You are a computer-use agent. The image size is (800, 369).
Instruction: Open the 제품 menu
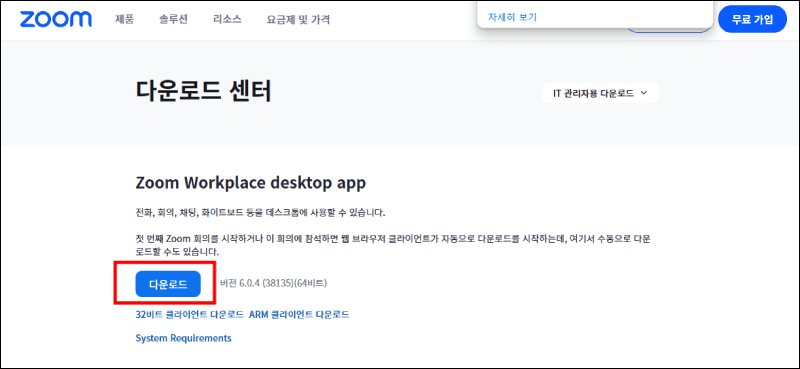tap(124, 19)
